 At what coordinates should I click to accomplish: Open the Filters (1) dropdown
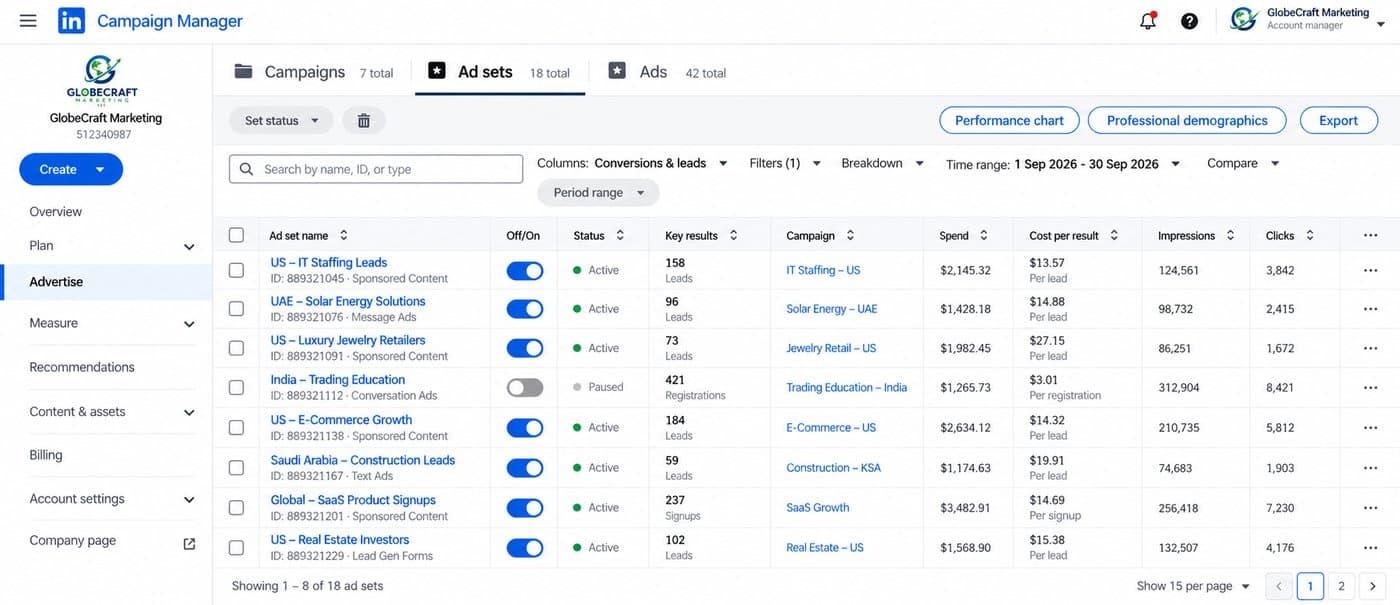(785, 163)
